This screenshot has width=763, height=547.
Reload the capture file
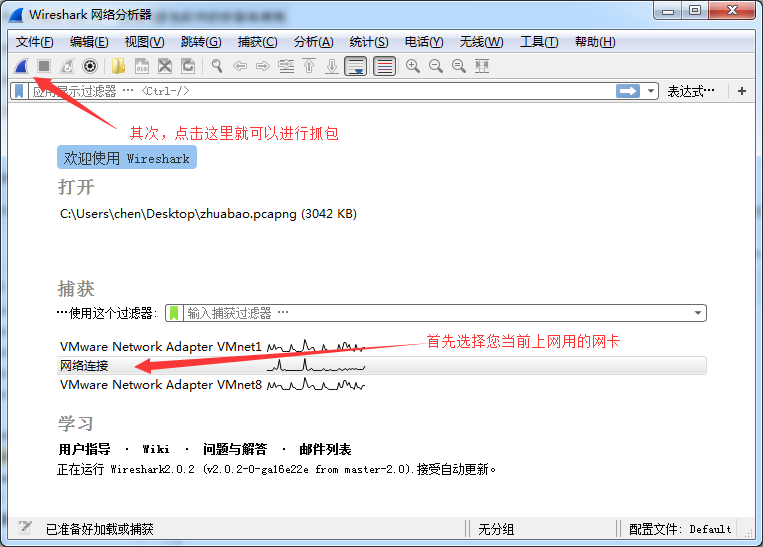pos(188,66)
